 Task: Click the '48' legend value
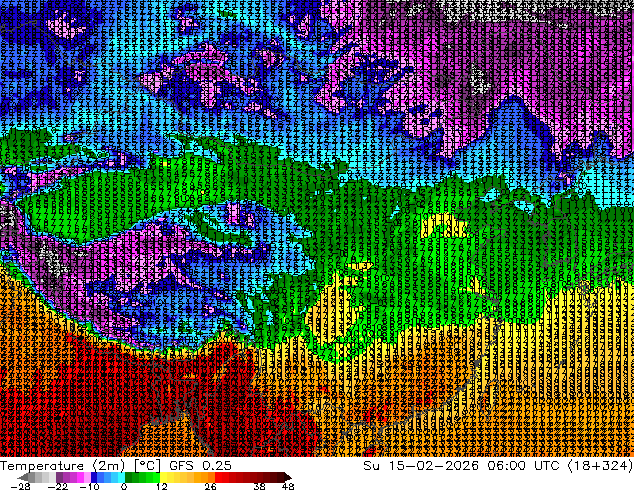288,486
